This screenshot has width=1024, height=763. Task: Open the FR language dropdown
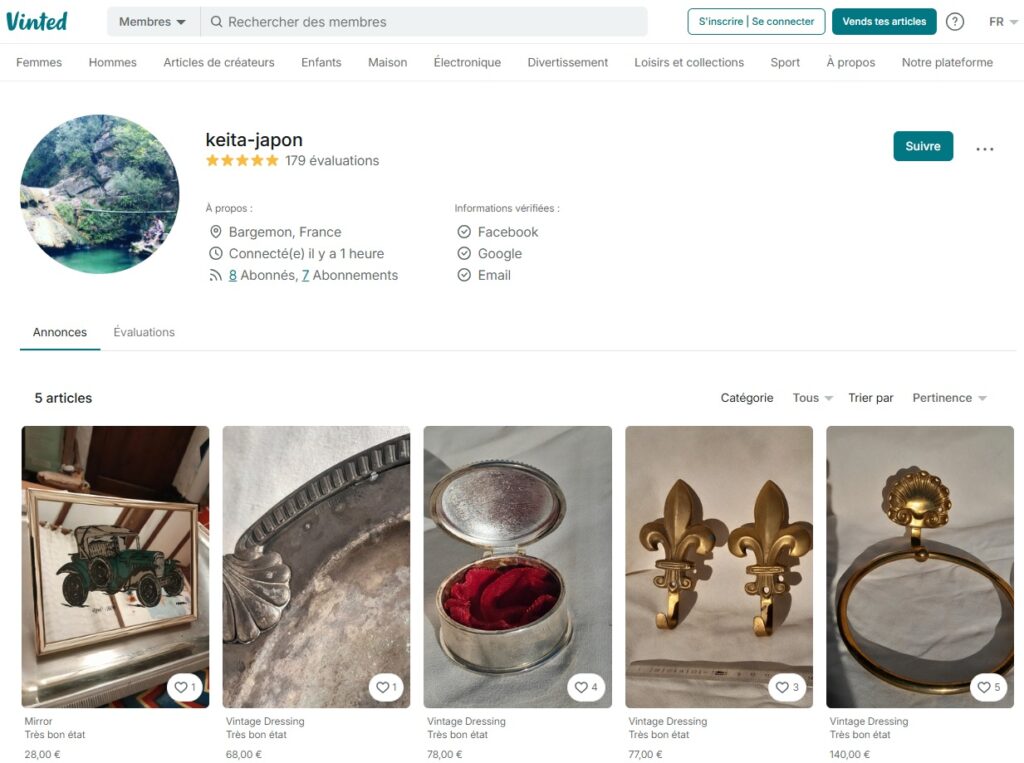[1003, 22]
